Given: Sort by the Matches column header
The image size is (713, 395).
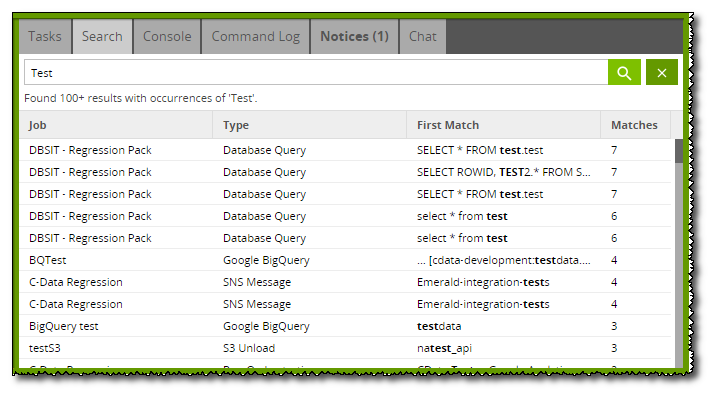Looking at the screenshot, I should click(x=635, y=125).
